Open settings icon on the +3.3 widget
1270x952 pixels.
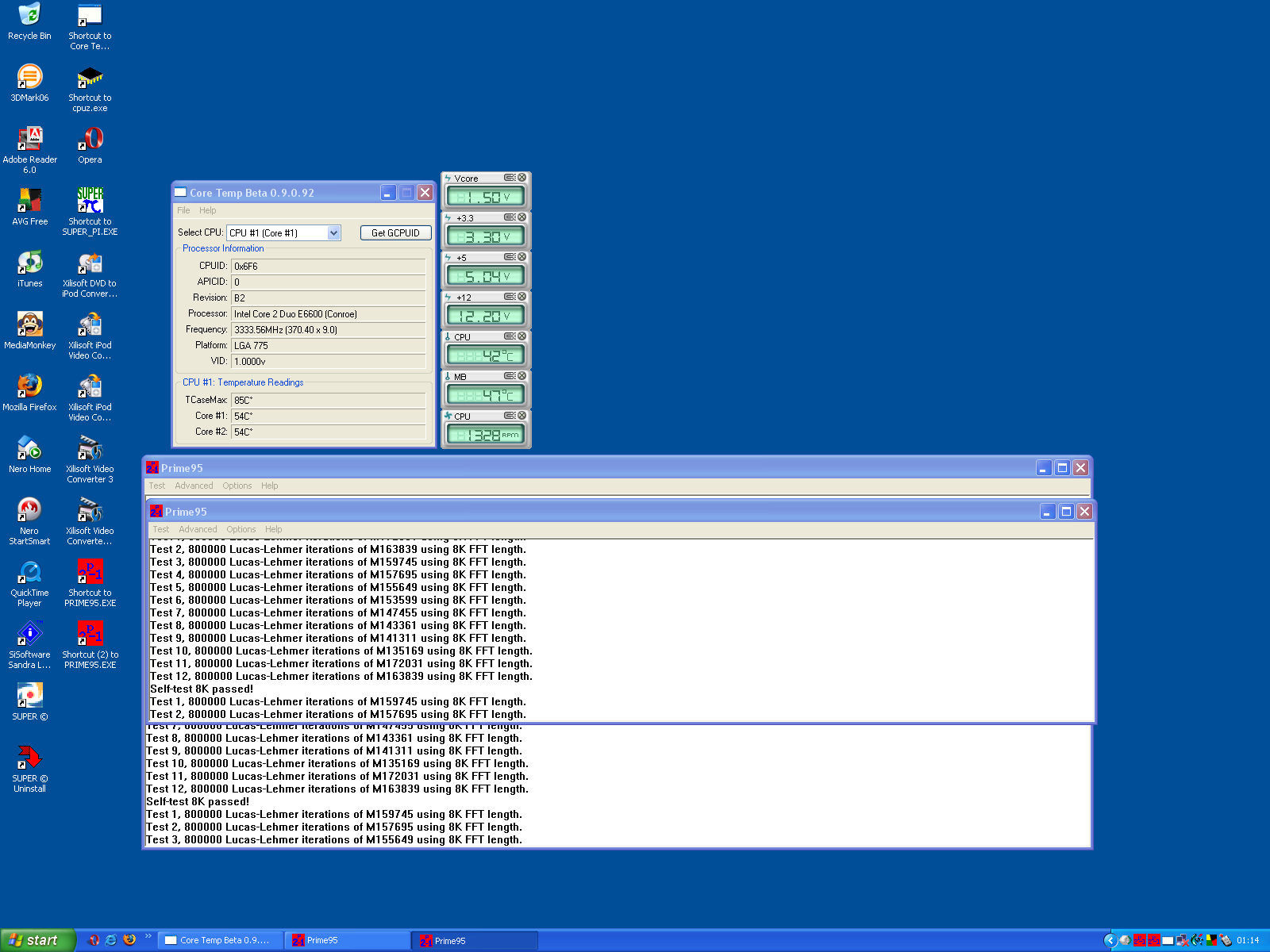[x=510, y=217]
